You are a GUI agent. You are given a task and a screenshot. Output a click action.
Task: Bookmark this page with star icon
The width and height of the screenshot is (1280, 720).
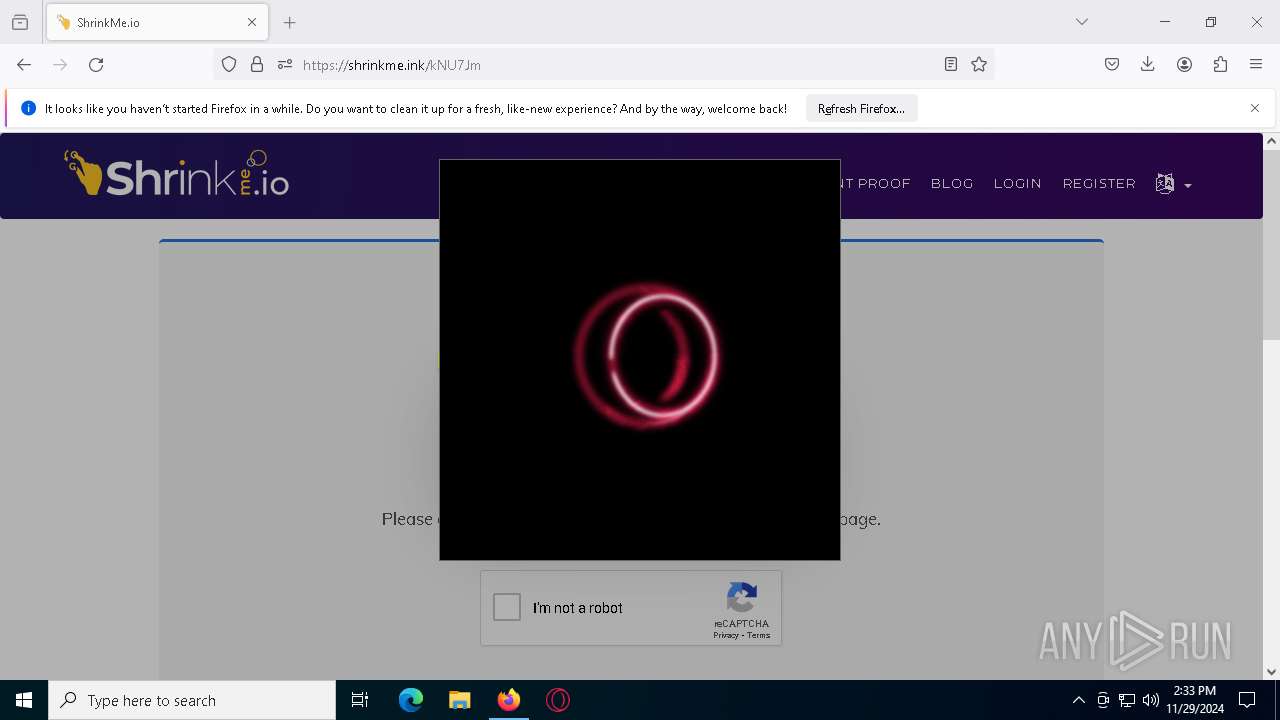pos(979,64)
